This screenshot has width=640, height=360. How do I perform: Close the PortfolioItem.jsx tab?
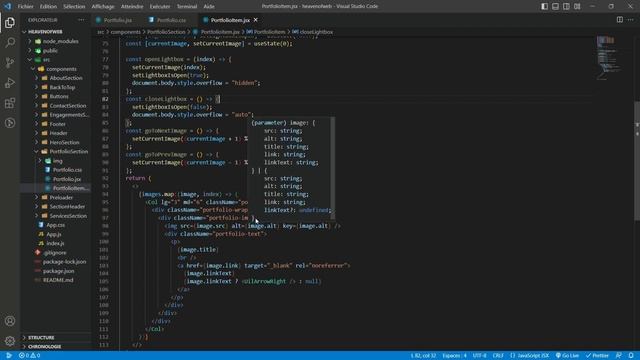pos(256,20)
